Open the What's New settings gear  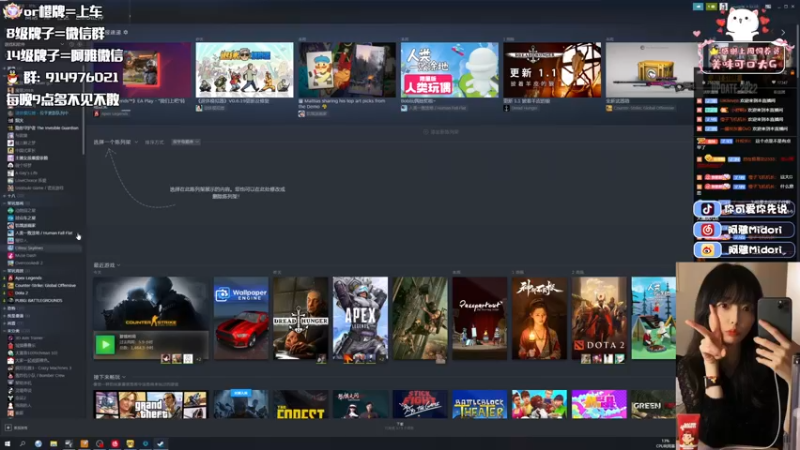coord(126,32)
